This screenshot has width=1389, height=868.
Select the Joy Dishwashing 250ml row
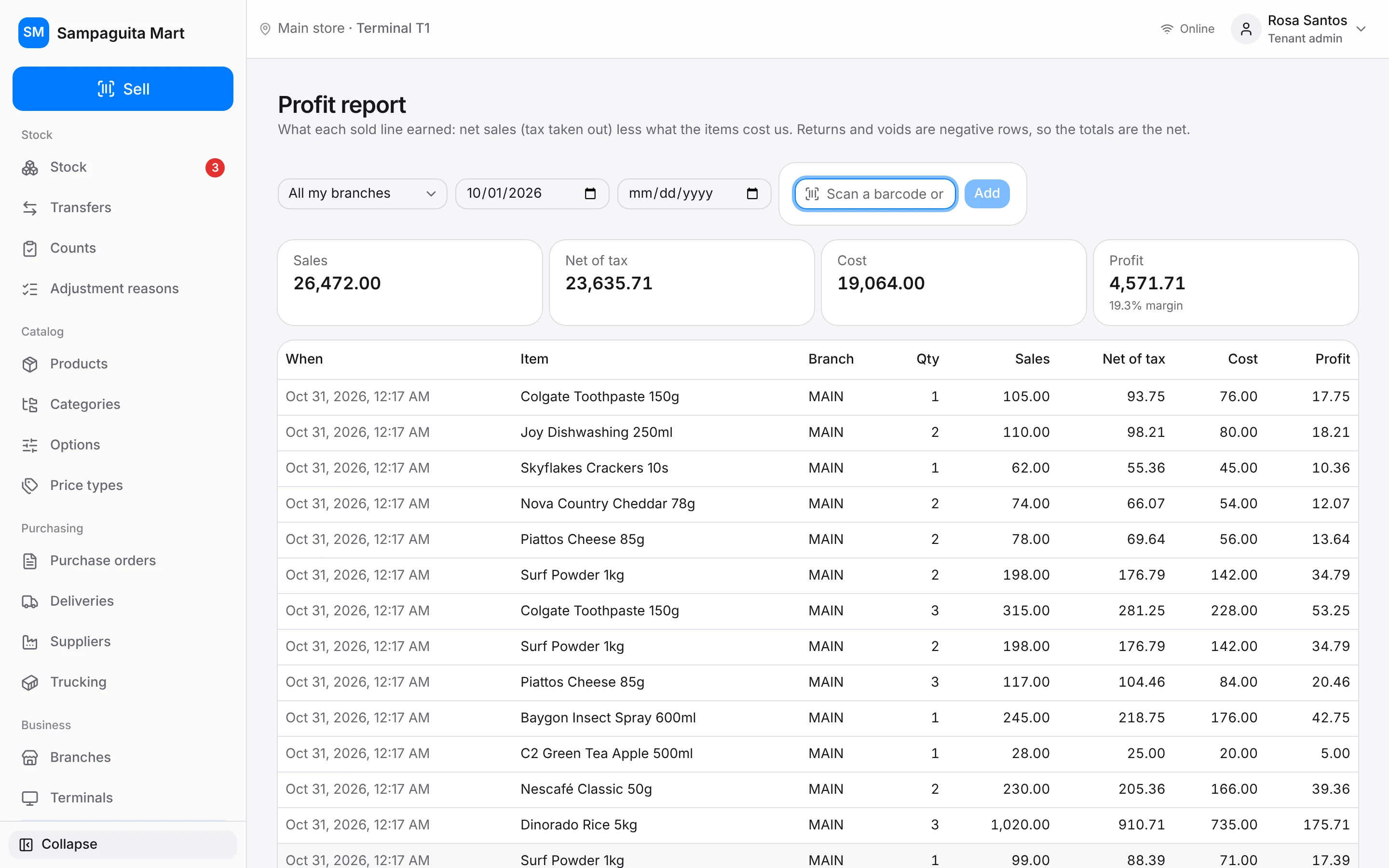coord(817,432)
